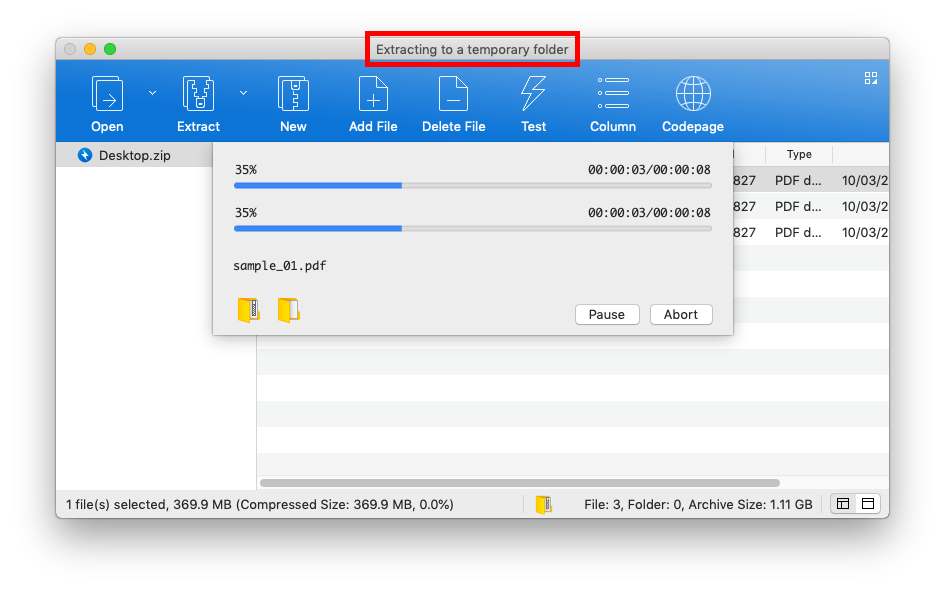Open the Codepage globe icon
945x592 pixels.
[693, 94]
